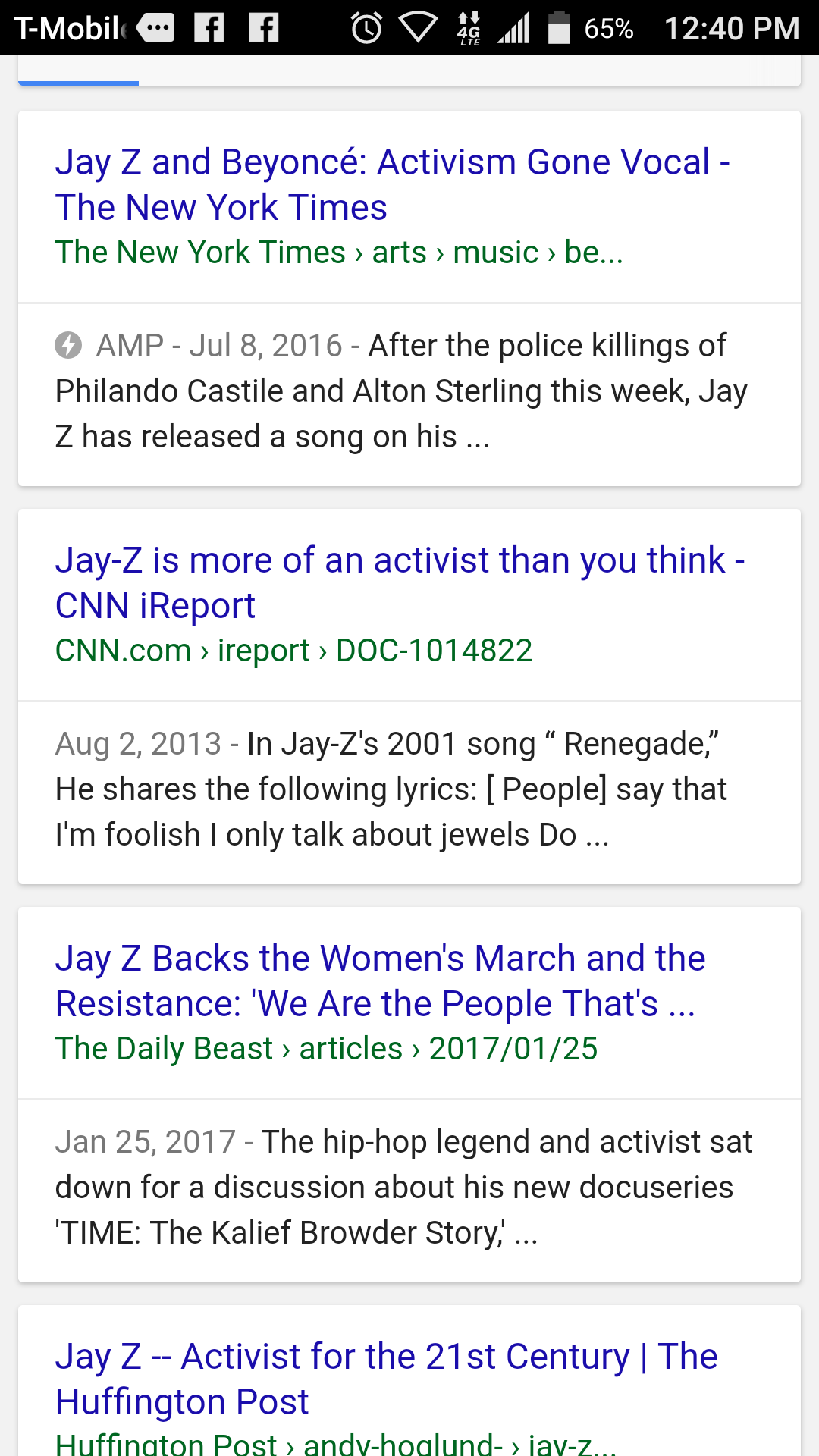The width and height of the screenshot is (819, 1456).
Task: Tap the Huffington Post breadcrumb URL
Action: tap(336, 1443)
